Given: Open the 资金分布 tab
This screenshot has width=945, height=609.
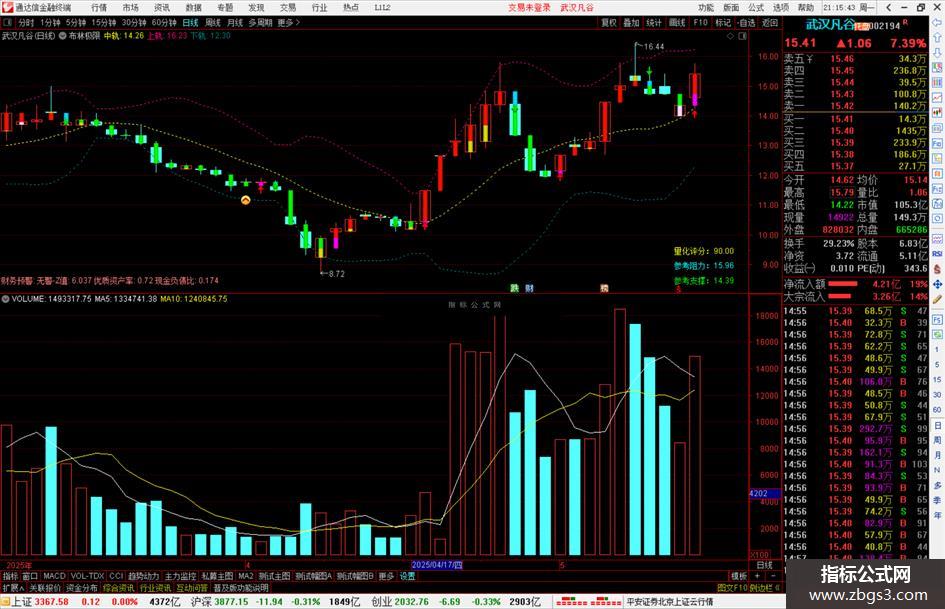Looking at the screenshot, I should (x=81, y=588).
